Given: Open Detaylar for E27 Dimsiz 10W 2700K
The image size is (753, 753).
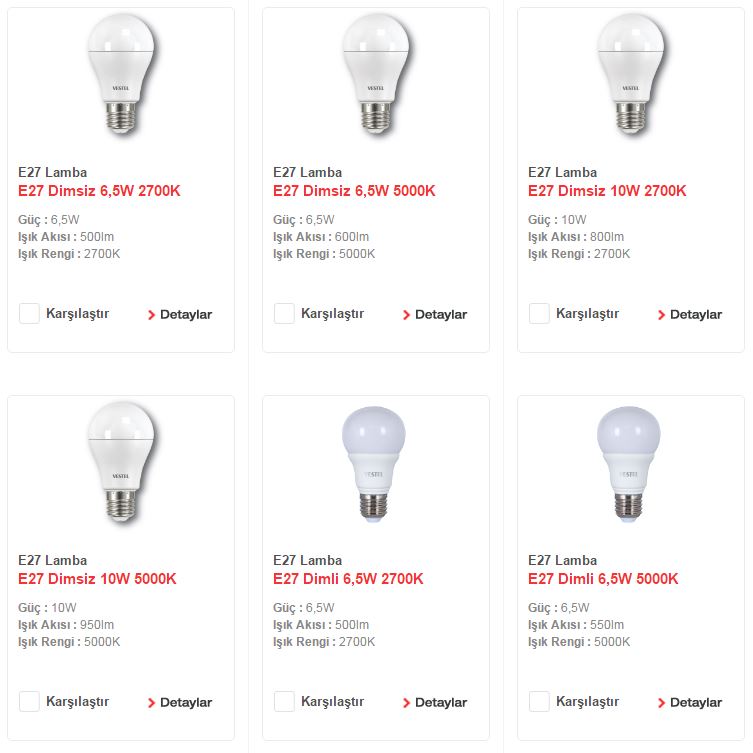Looking at the screenshot, I should (691, 315).
